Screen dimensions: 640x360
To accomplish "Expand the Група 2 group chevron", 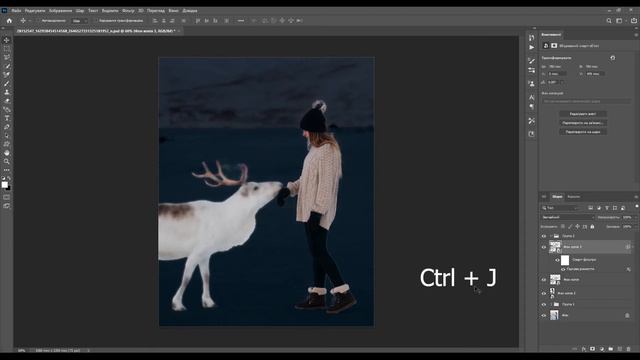I will coord(551,236).
